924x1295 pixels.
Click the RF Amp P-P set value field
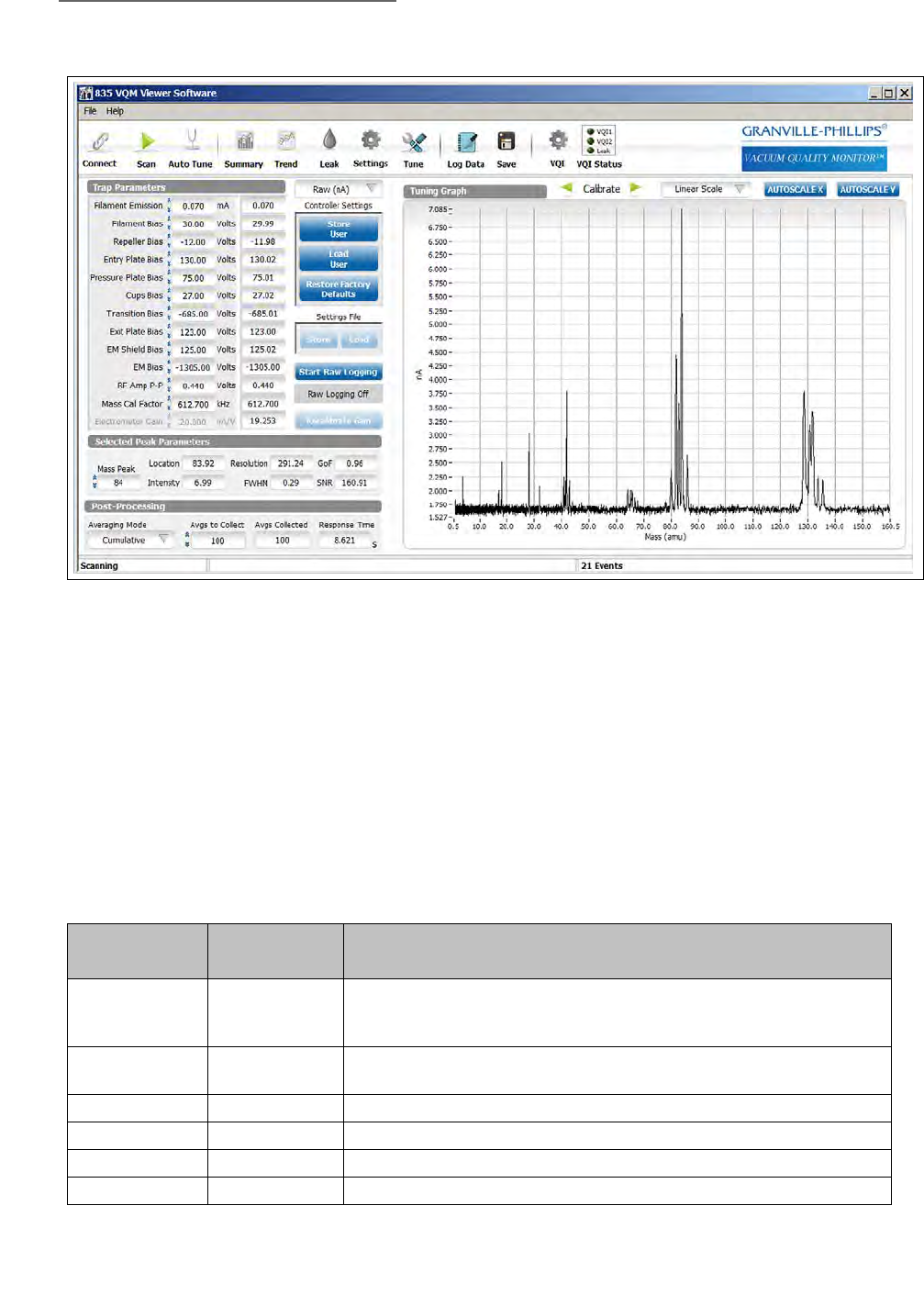tap(193, 386)
